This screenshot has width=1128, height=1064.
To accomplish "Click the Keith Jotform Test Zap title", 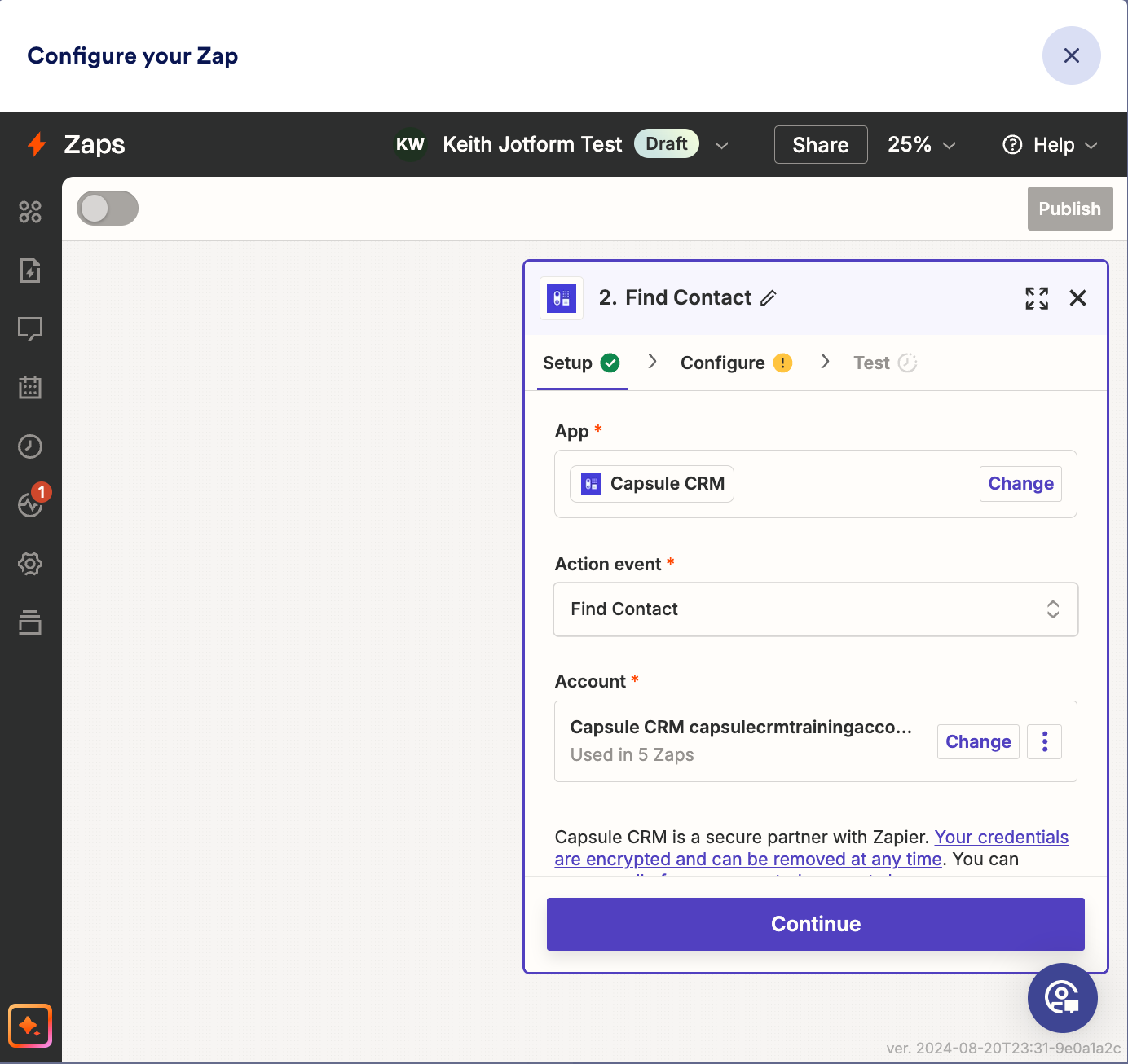I will tap(532, 144).
